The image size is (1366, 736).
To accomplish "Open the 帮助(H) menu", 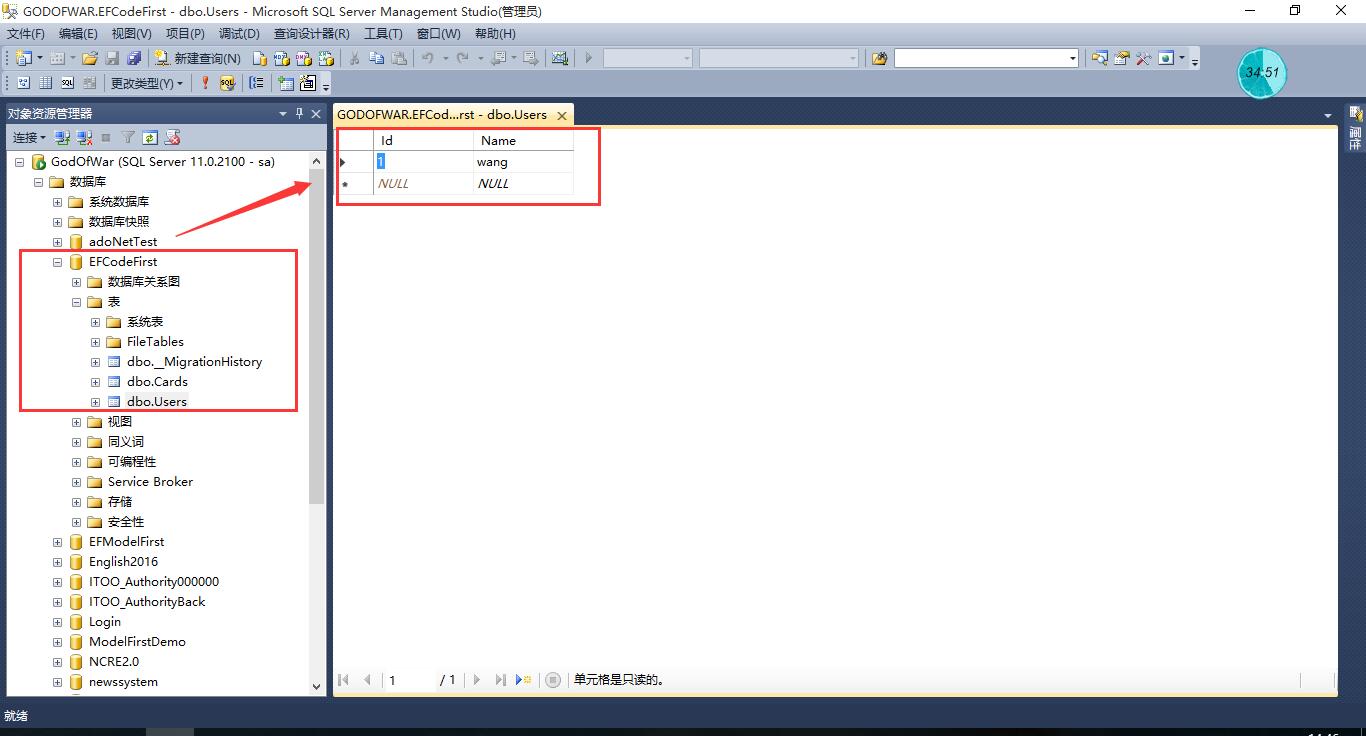I will point(495,33).
